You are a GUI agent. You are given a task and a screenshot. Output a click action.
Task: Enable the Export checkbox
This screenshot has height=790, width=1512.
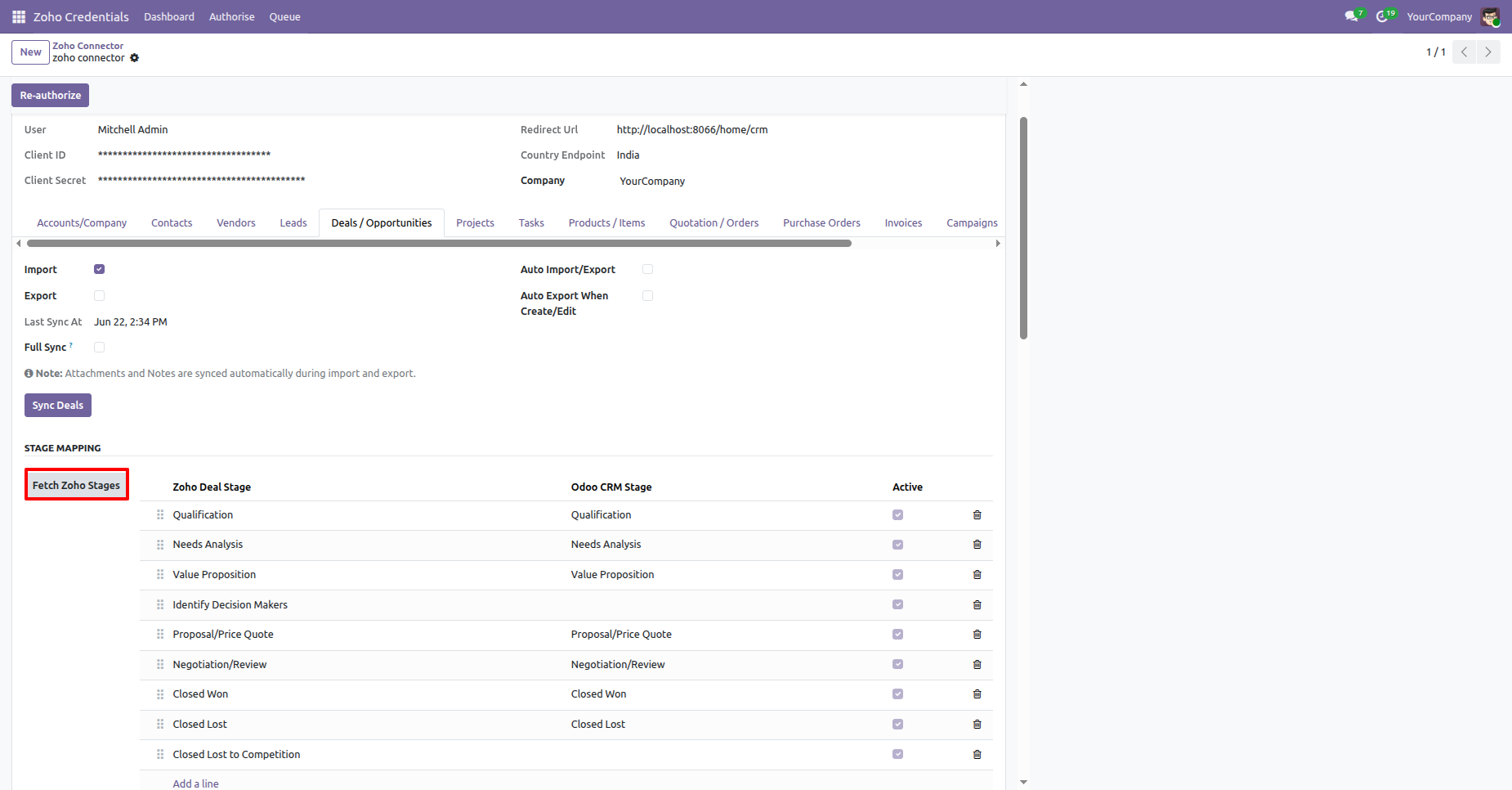[x=99, y=295]
